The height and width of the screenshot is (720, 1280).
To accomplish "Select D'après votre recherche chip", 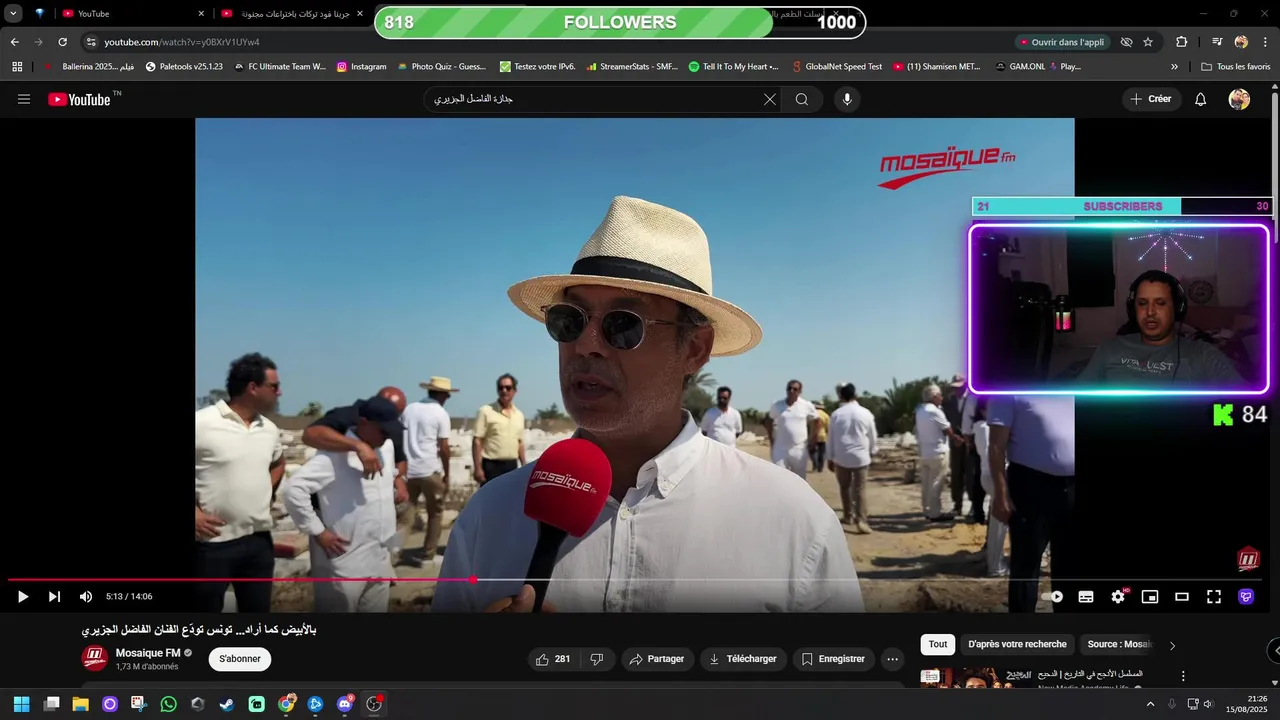I will pos(1017,645).
